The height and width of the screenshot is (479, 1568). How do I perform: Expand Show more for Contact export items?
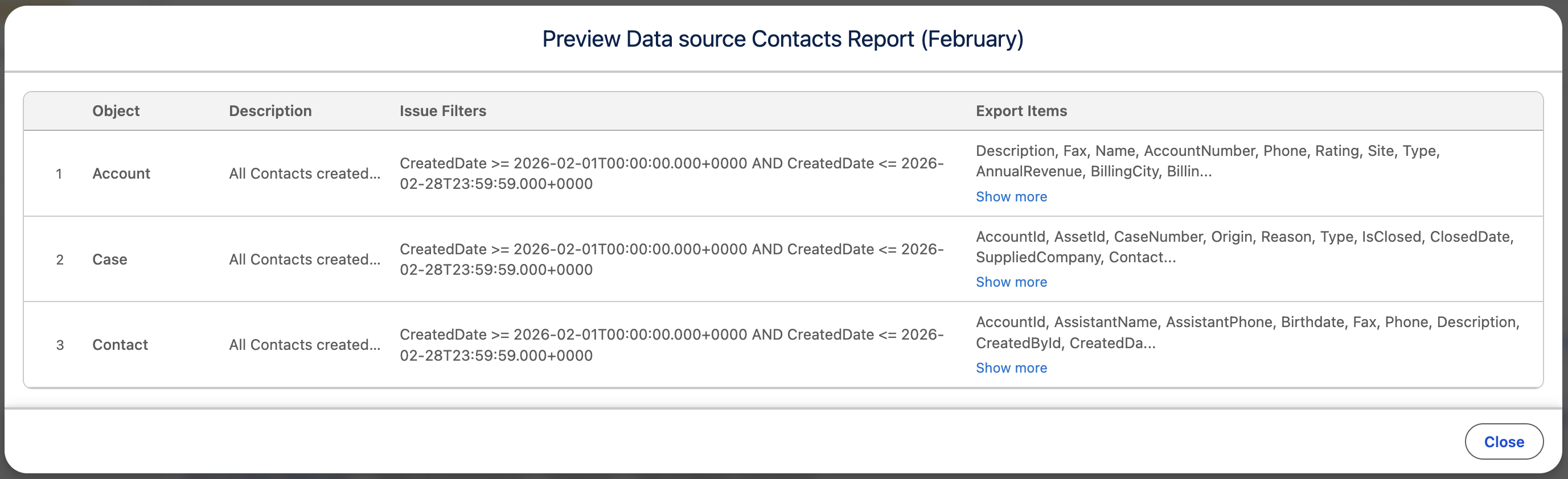coord(1011,367)
